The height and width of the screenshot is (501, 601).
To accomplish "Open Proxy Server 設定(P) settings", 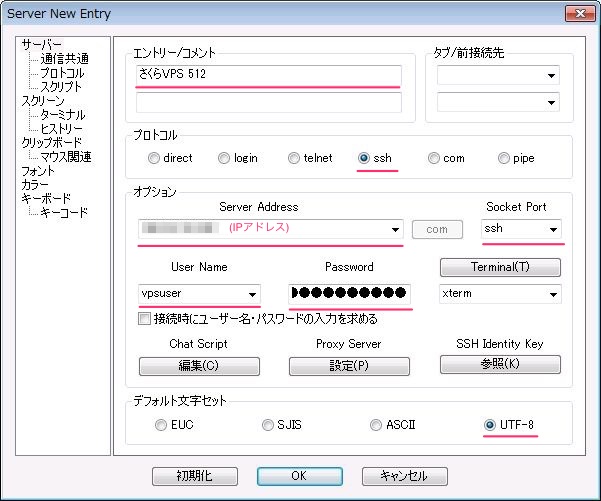I will pos(336,365).
